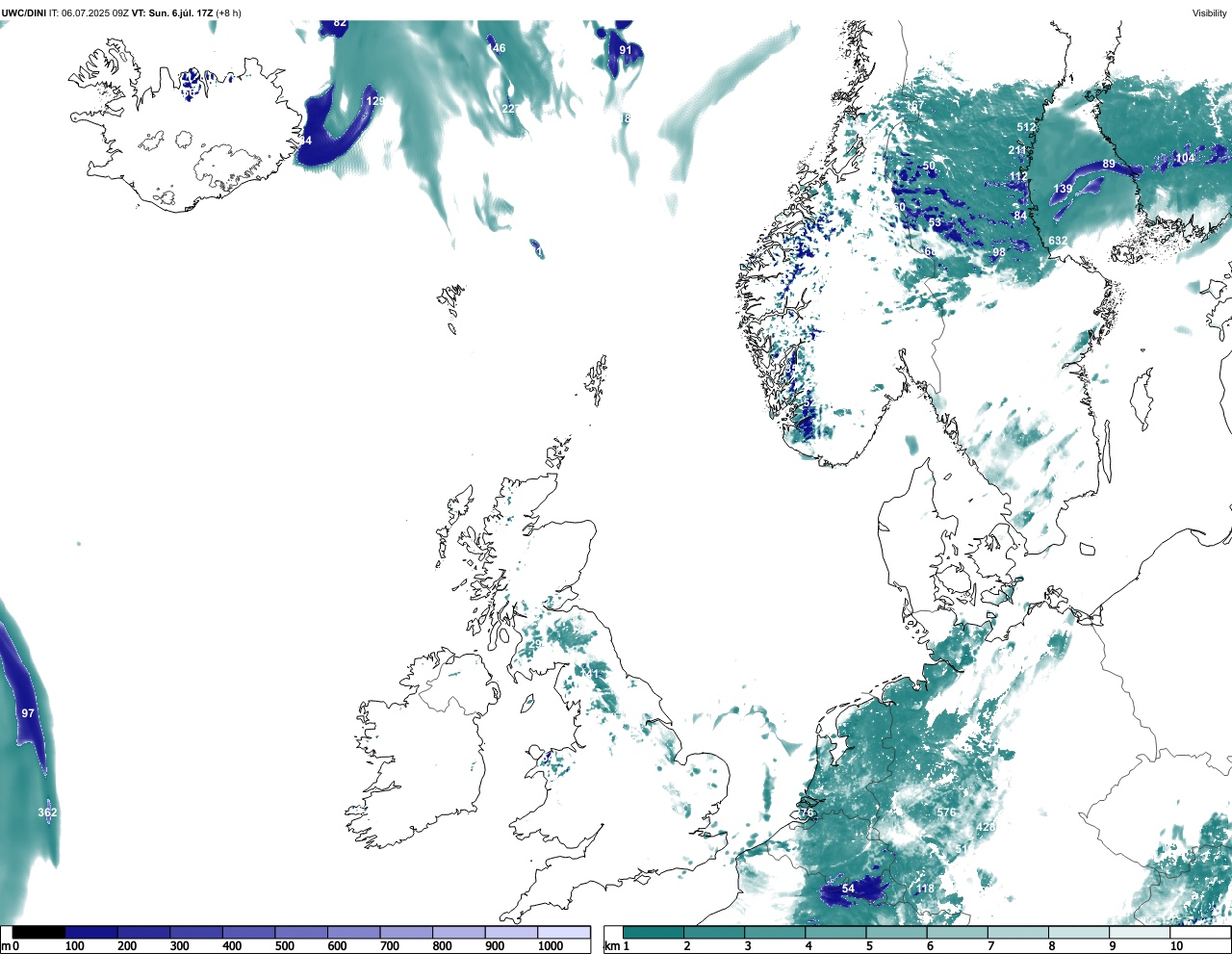Click the '211' visibility value on map
The image size is (1232, 954).
click(x=1017, y=150)
